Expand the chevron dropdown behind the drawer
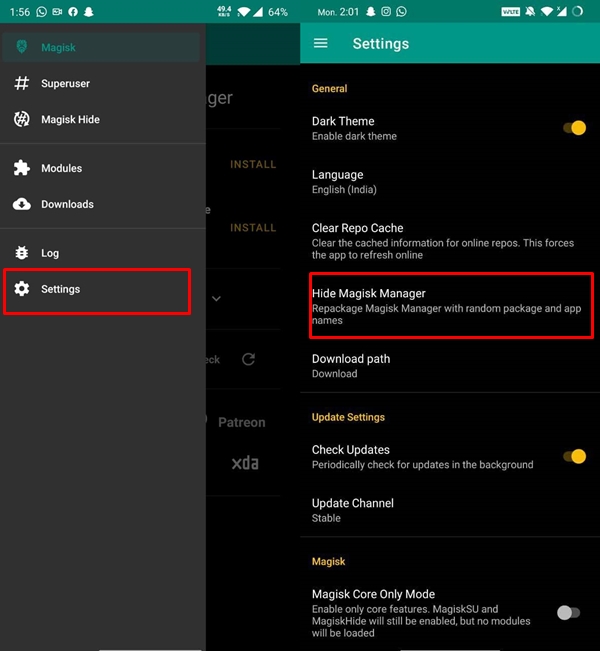Screen dimensions: 600x651 pos(216,299)
